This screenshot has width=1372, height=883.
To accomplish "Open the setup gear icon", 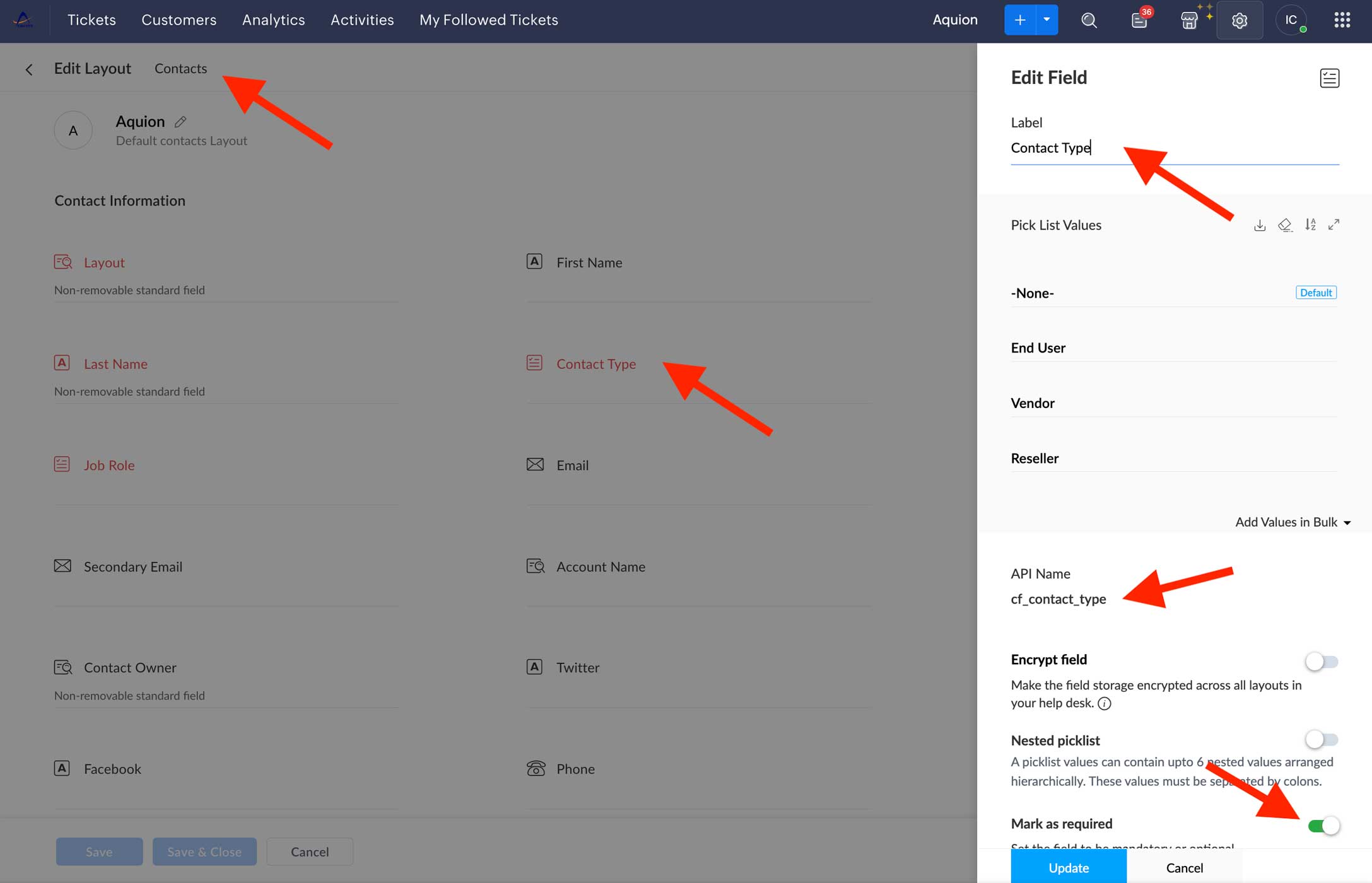I will [x=1239, y=21].
